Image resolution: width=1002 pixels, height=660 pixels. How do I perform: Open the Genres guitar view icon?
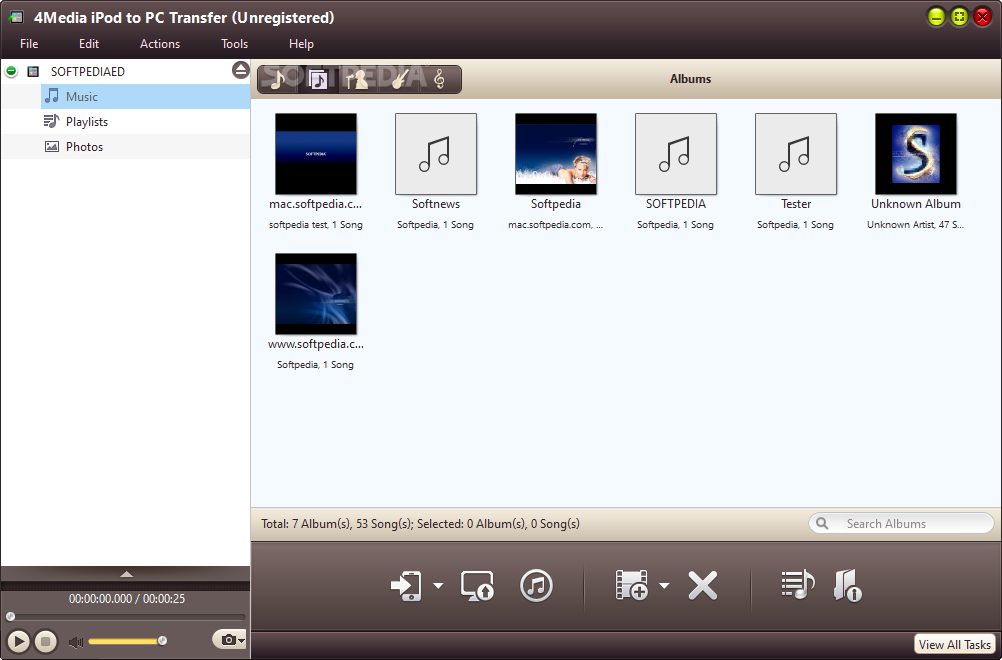(399, 79)
